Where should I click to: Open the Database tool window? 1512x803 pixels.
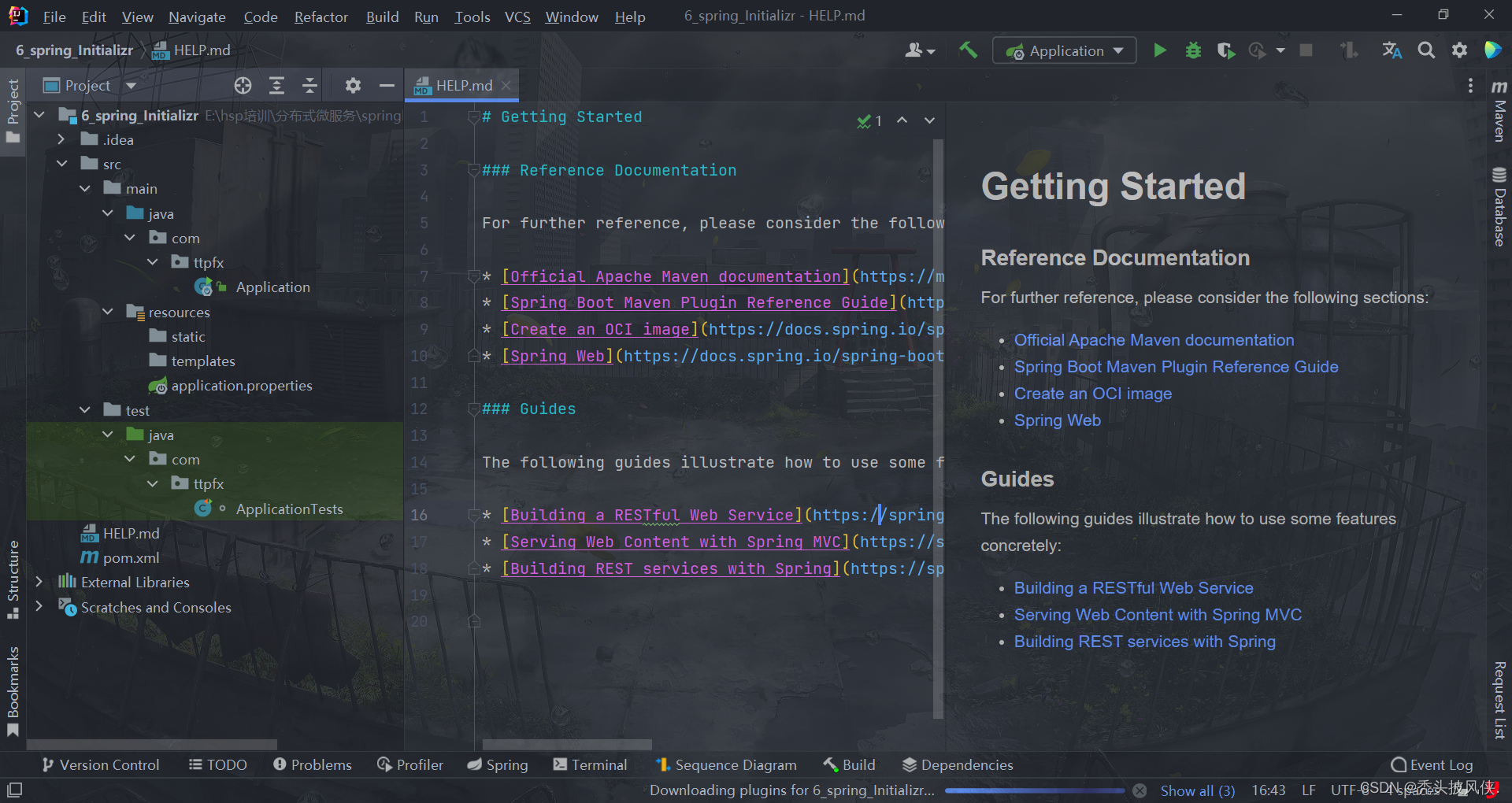tap(1499, 206)
